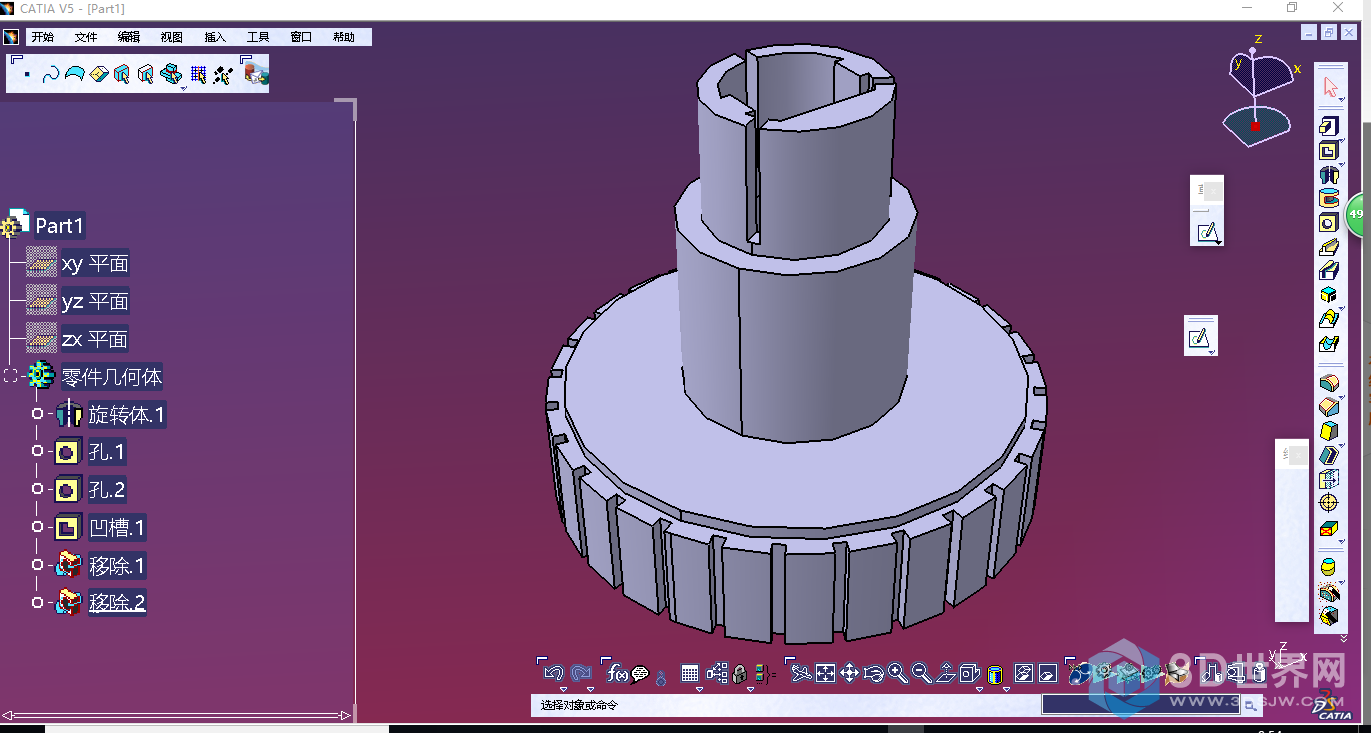This screenshot has height=733, width=1371.
Task: Expand the 孔.1 tree node
Action: click(38, 452)
